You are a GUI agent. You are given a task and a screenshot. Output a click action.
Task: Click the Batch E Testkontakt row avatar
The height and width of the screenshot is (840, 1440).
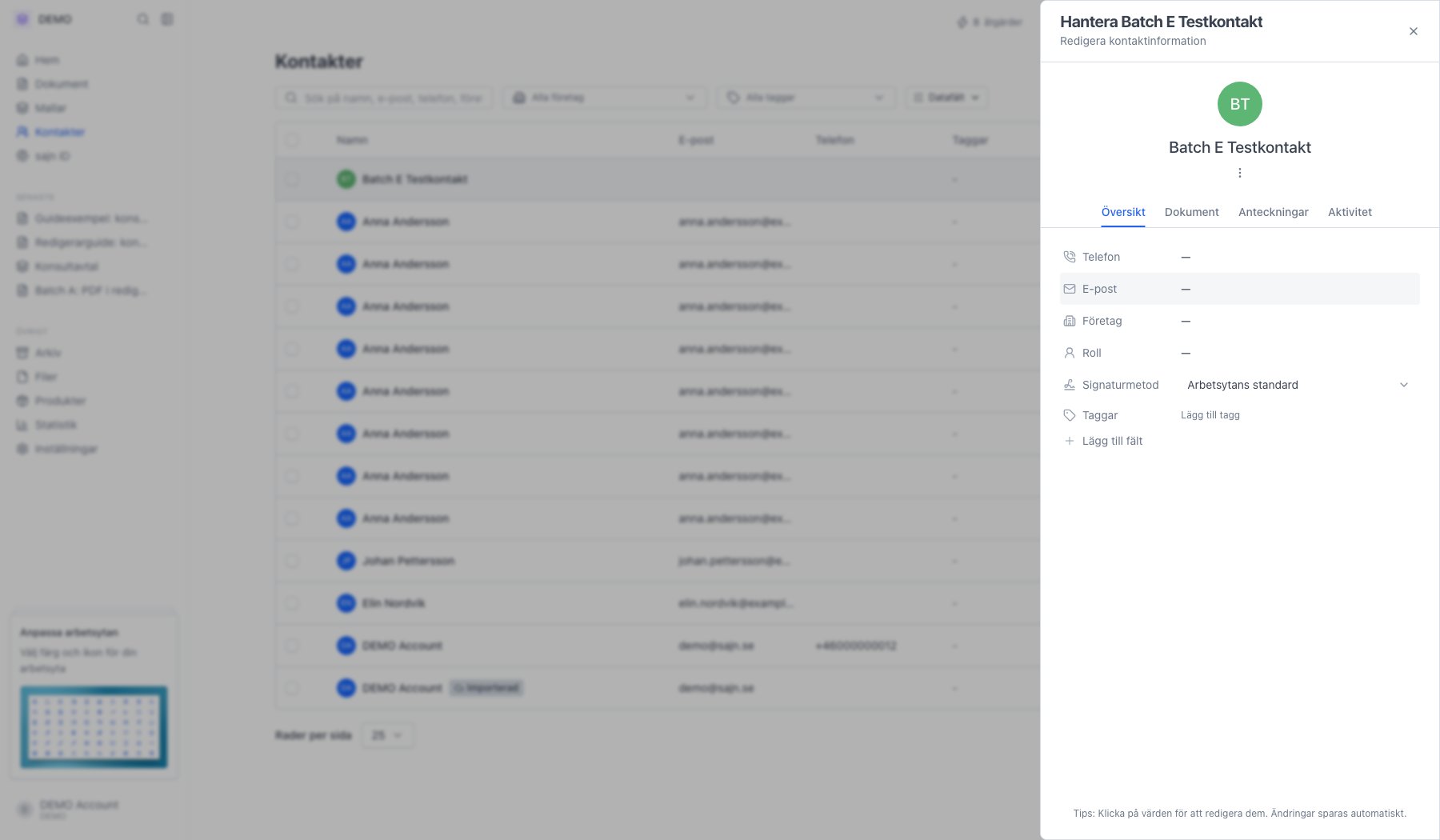coord(346,179)
